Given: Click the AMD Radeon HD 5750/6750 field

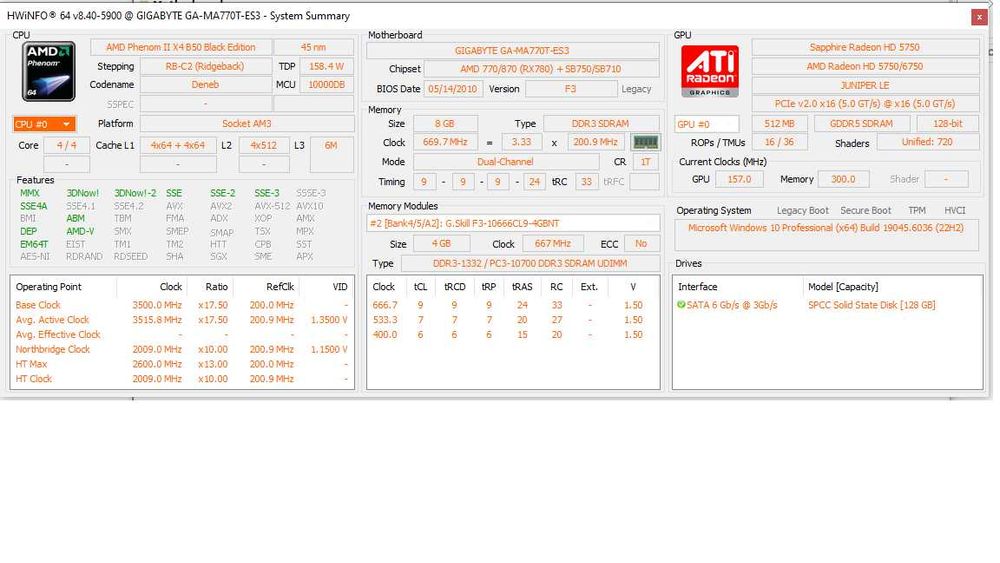Looking at the screenshot, I should 865,66.
